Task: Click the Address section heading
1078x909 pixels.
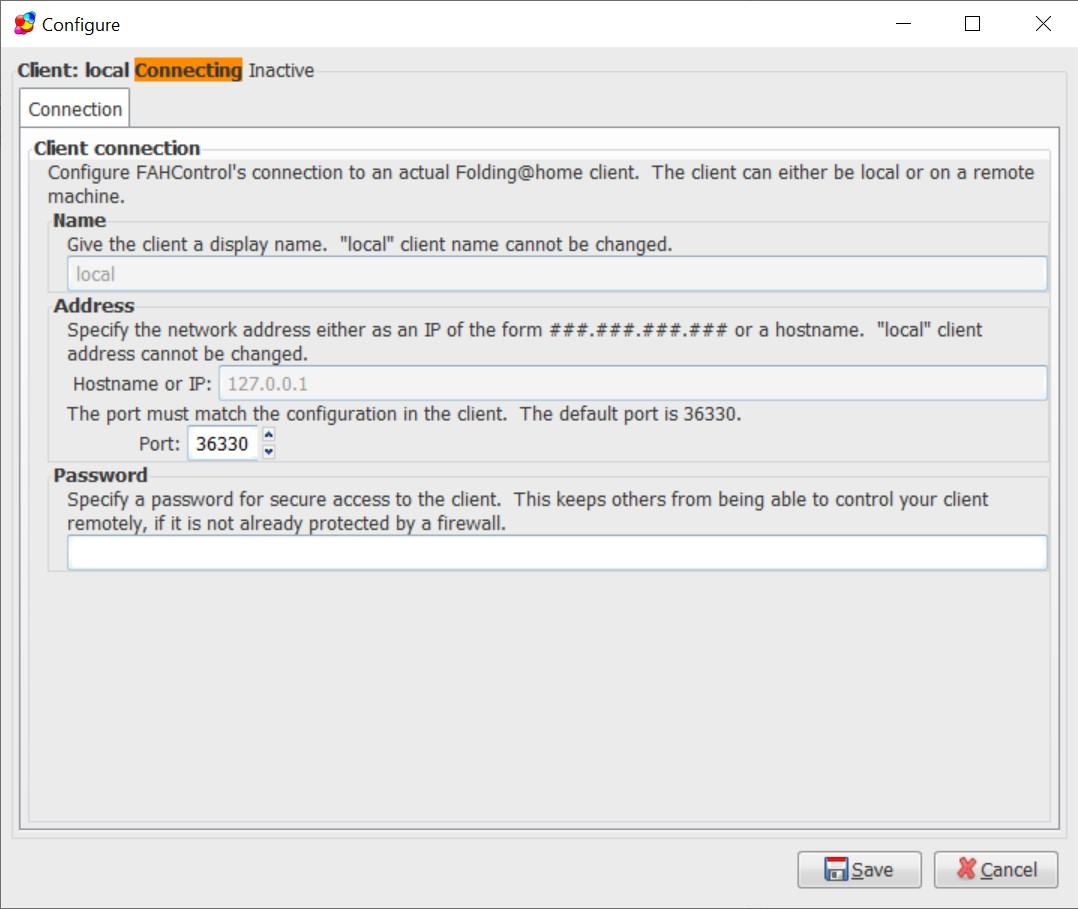Action: [94, 305]
